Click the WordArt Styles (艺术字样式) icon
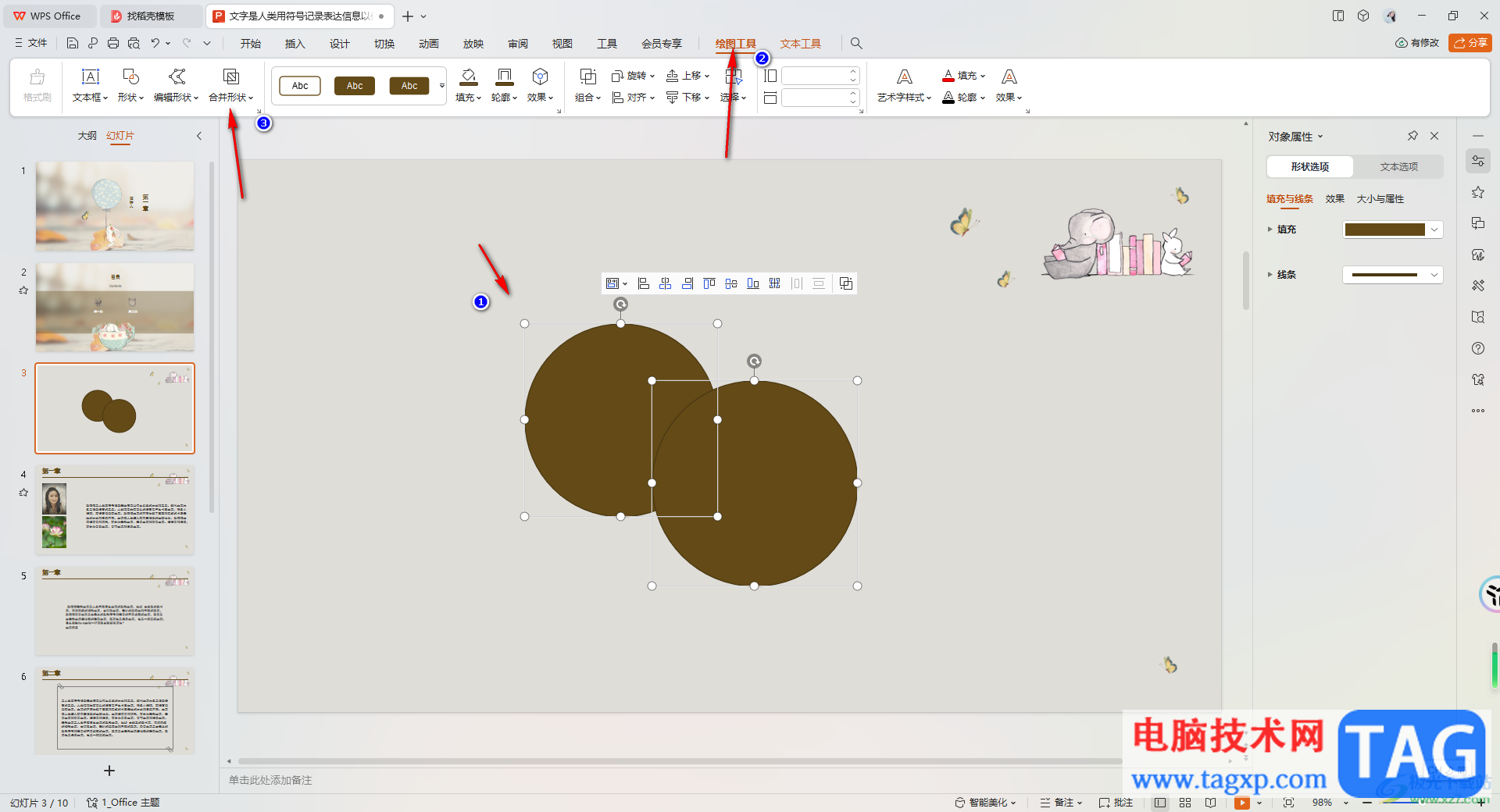 point(904,77)
